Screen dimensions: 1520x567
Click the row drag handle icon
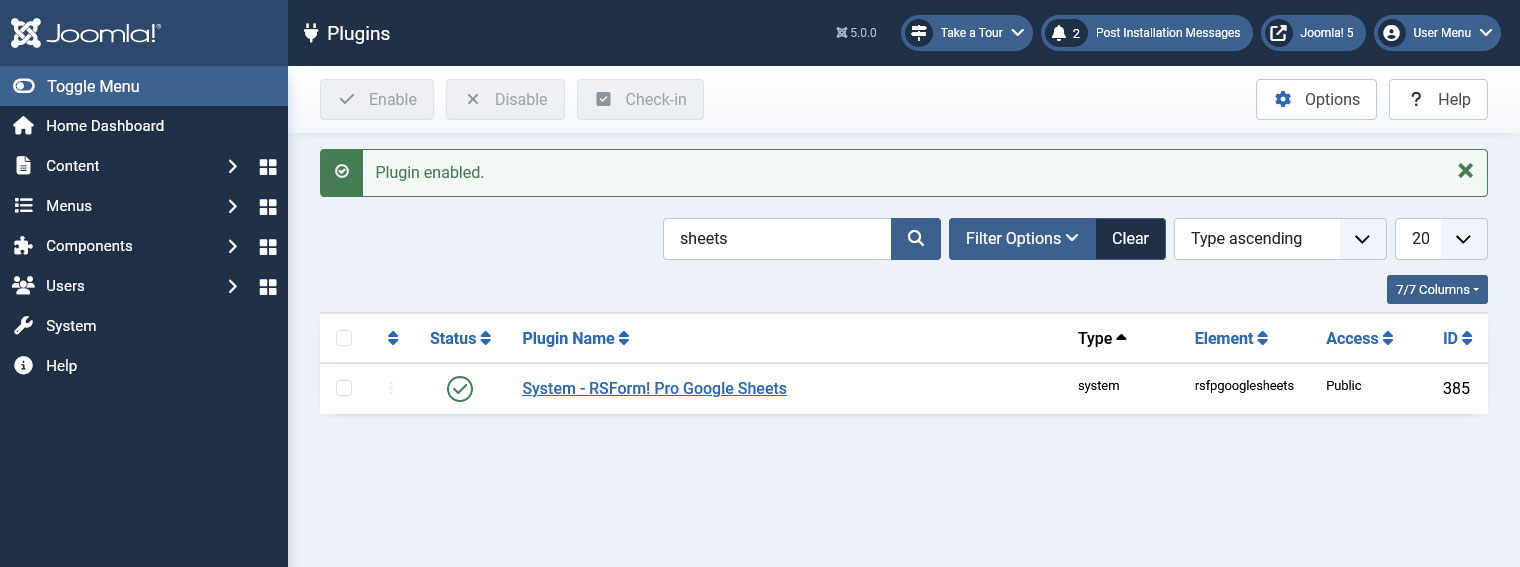391,388
